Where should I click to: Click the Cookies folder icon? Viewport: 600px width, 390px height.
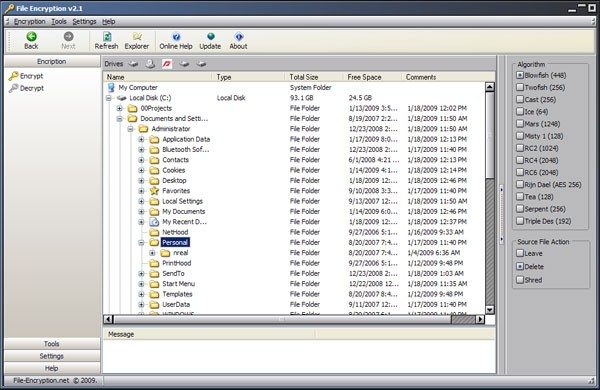154,170
